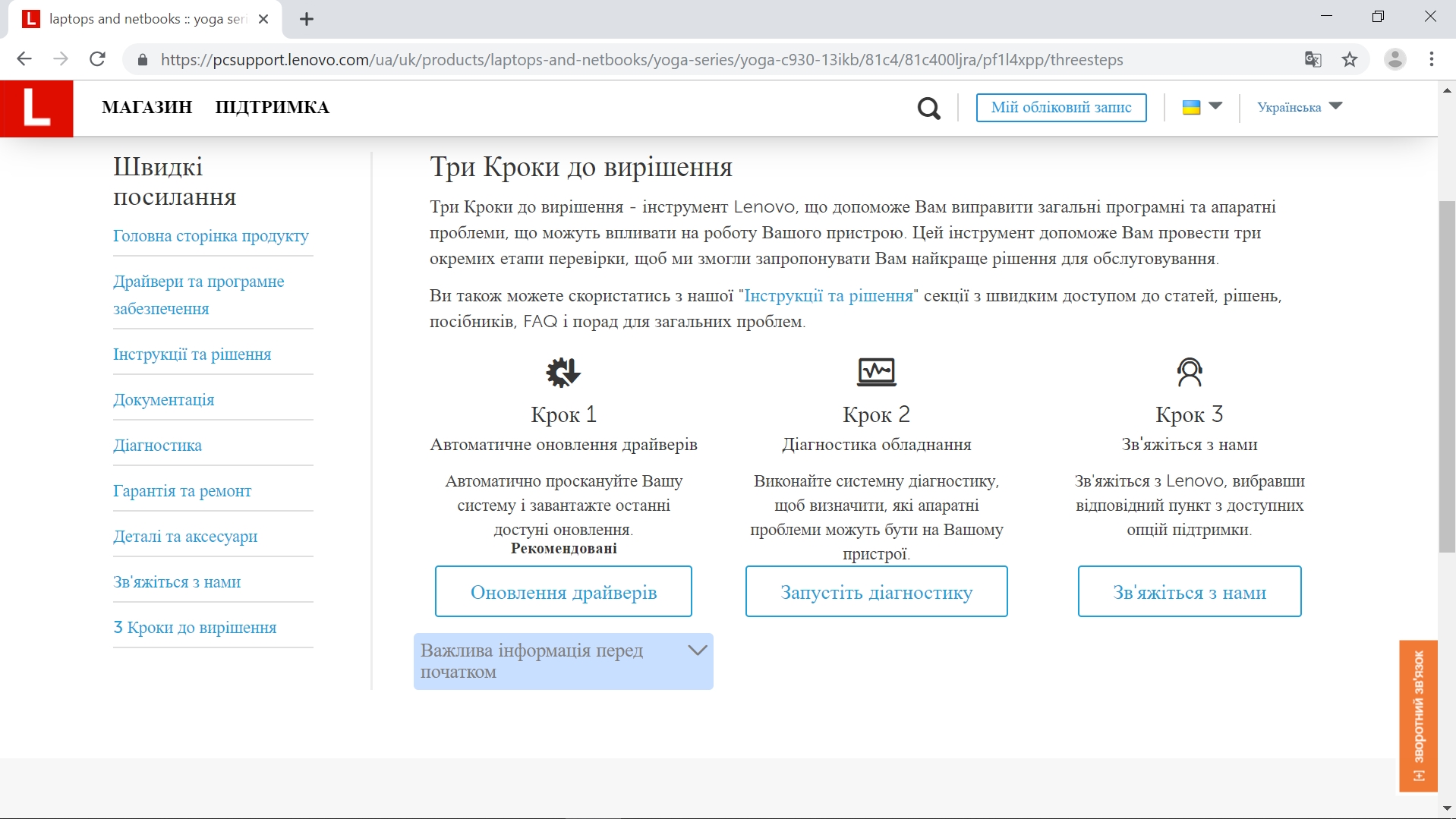The height and width of the screenshot is (819, 1456).
Task: Click the vertical scrollbar thumb
Action: pos(1447,376)
